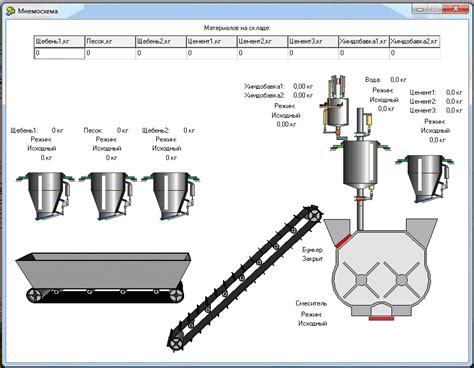Click the Щебень2,кг stock value cell
Screen dimensions: 474x368
[161, 53]
